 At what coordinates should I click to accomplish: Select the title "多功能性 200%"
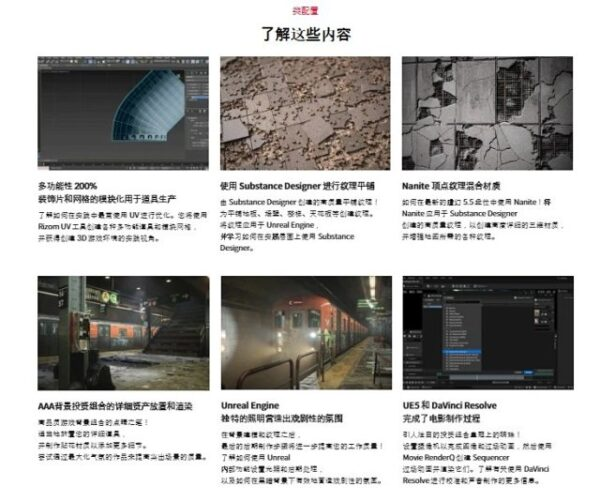tap(67, 186)
